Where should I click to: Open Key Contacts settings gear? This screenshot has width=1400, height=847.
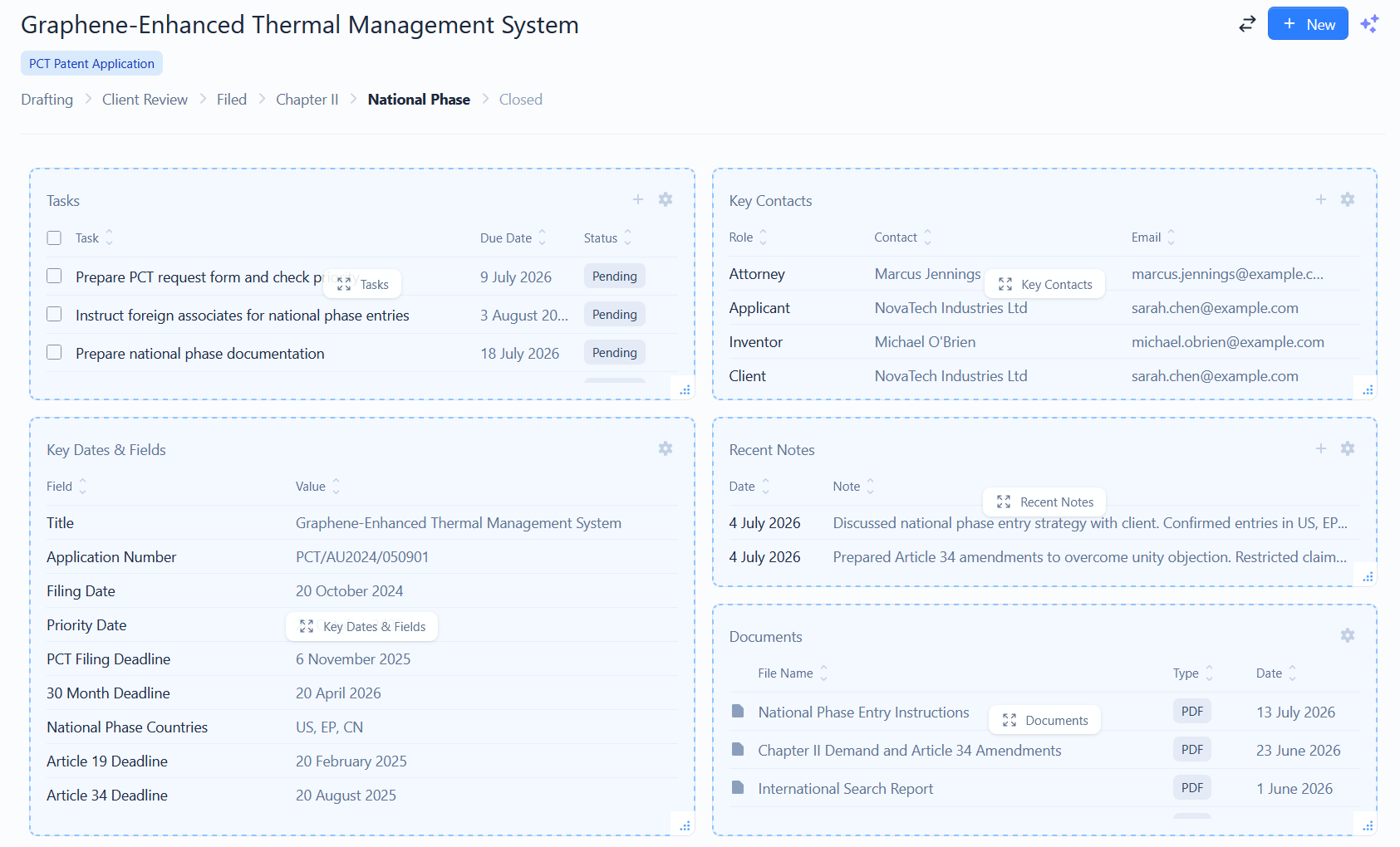click(1348, 199)
